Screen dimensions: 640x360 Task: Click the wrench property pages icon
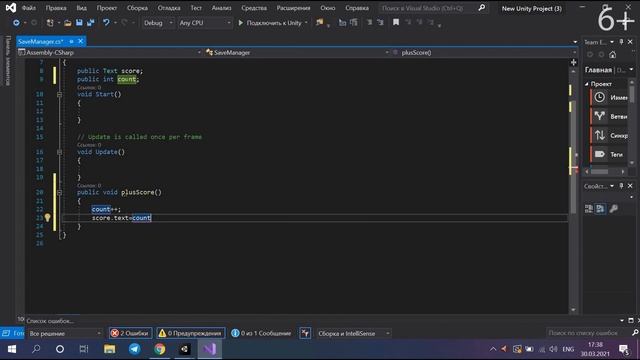[x=613, y=209]
